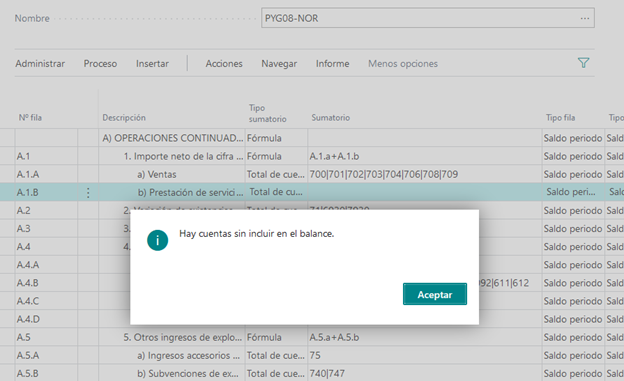Click the Tipo fila column header
Viewport: 624px width, 381px height.
point(560,118)
